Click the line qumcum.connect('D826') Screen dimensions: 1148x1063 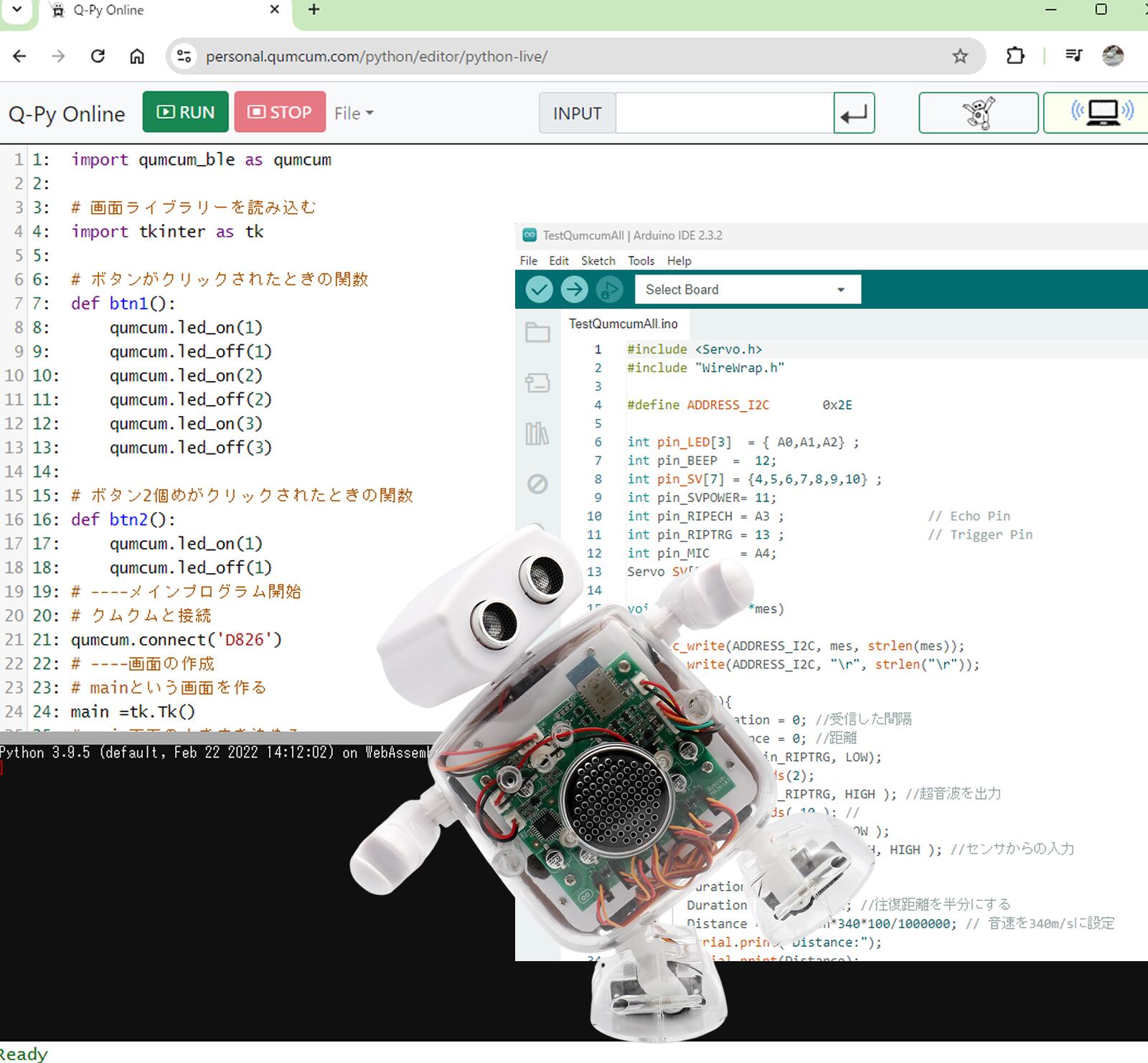[176, 640]
